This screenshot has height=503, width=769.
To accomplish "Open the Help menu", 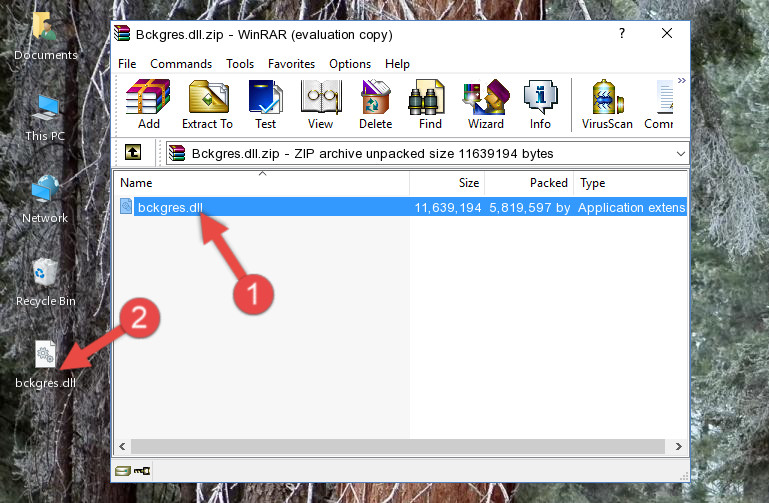I will (397, 64).
